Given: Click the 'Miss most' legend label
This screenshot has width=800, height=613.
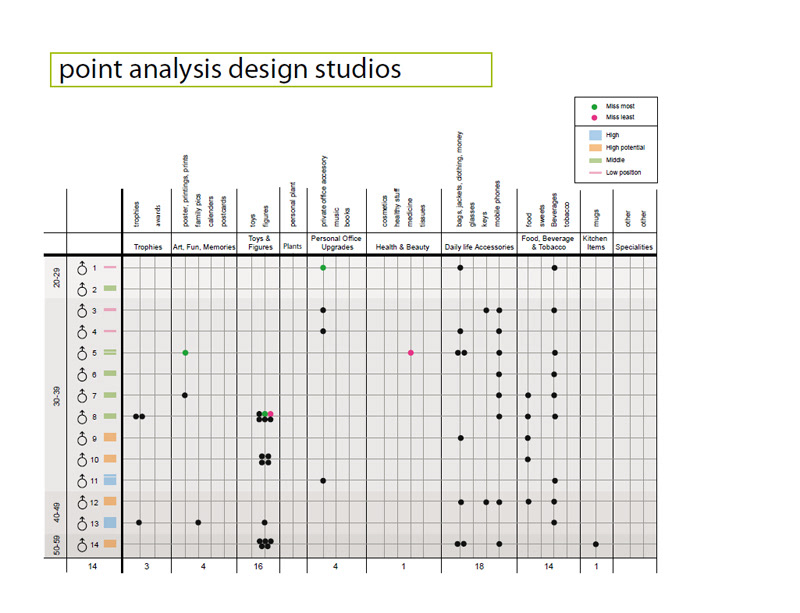Looking at the screenshot, I should pos(620,106).
